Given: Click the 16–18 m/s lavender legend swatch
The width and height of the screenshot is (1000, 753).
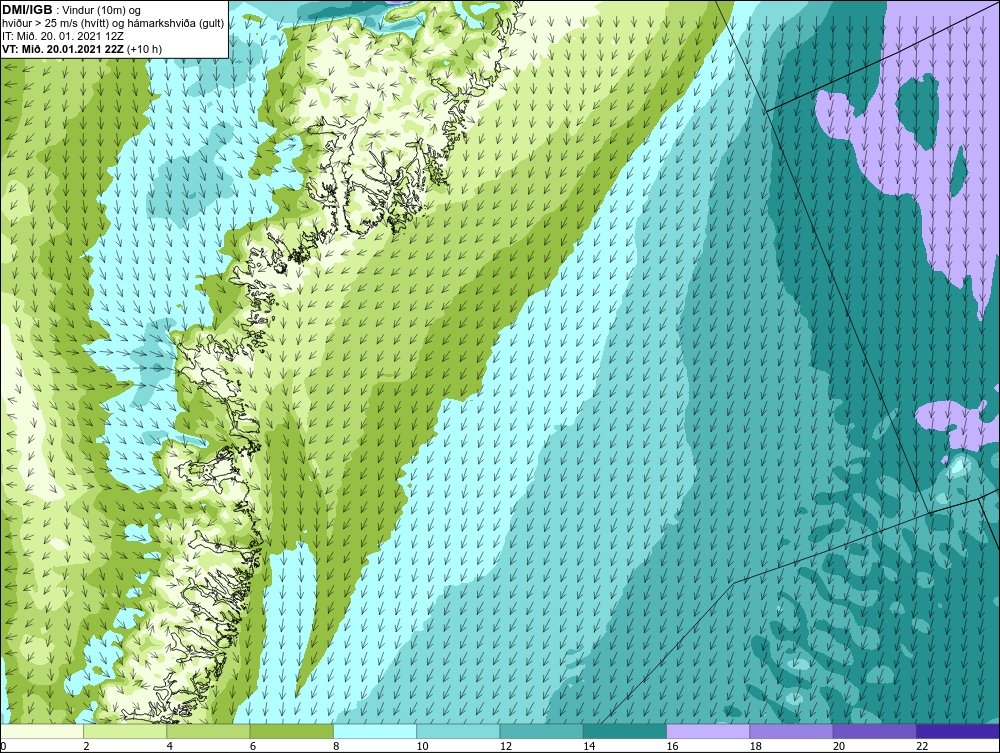Looking at the screenshot, I should (x=708, y=731).
